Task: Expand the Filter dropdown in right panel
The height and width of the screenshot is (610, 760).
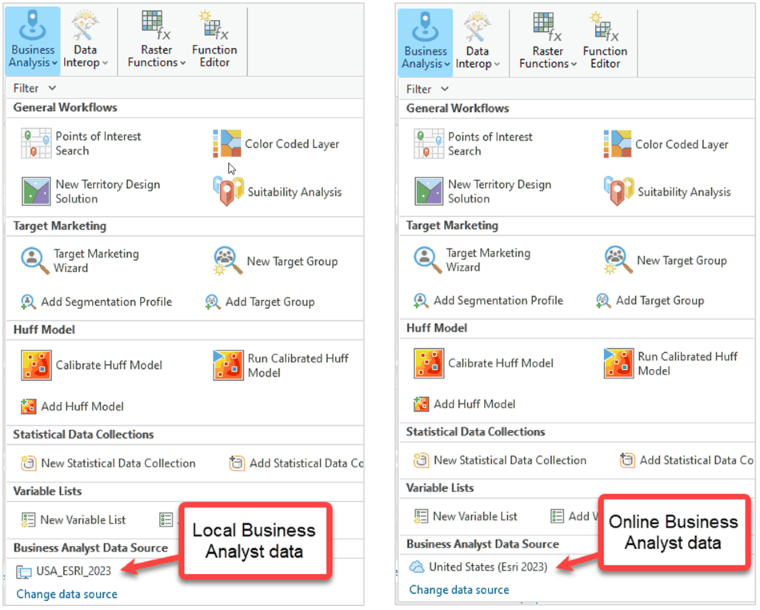Action: pos(427,89)
